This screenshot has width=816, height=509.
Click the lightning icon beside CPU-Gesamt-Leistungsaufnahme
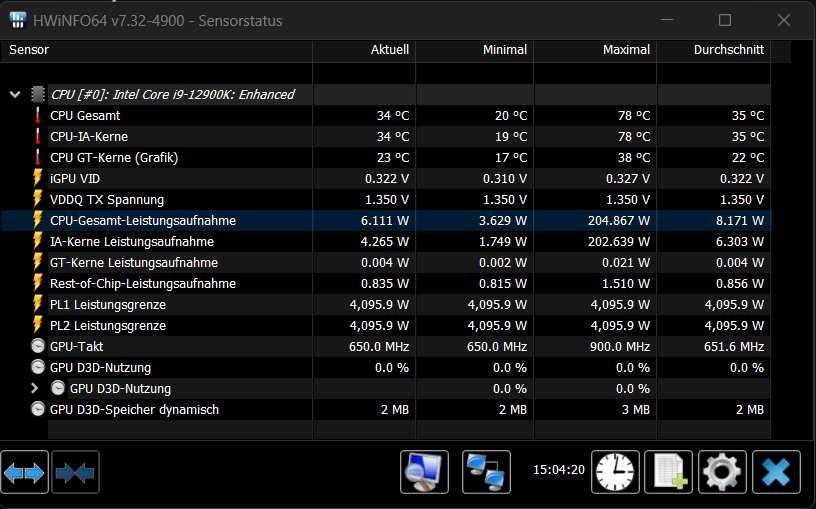point(37,220)
